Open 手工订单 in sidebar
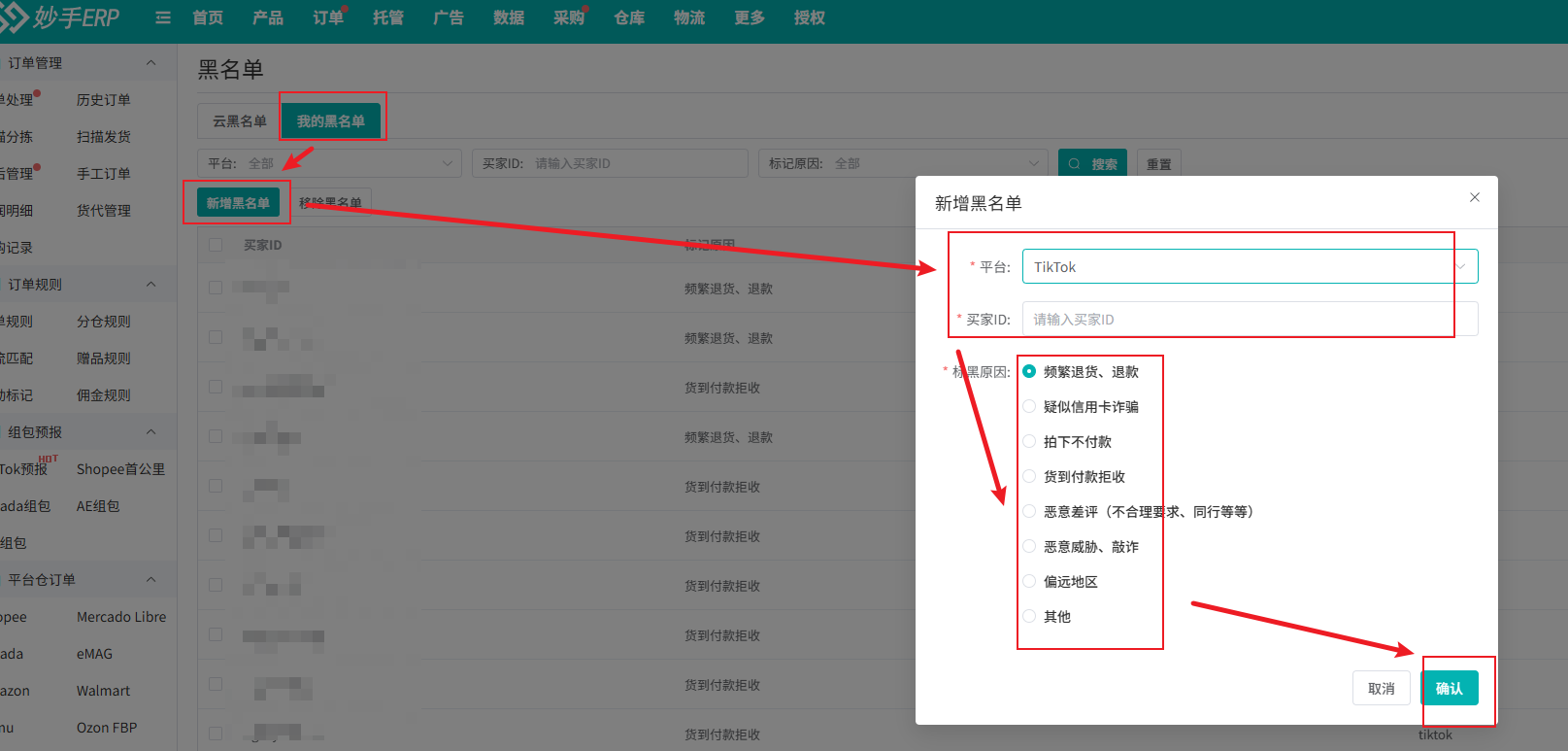 coord(104,173)
